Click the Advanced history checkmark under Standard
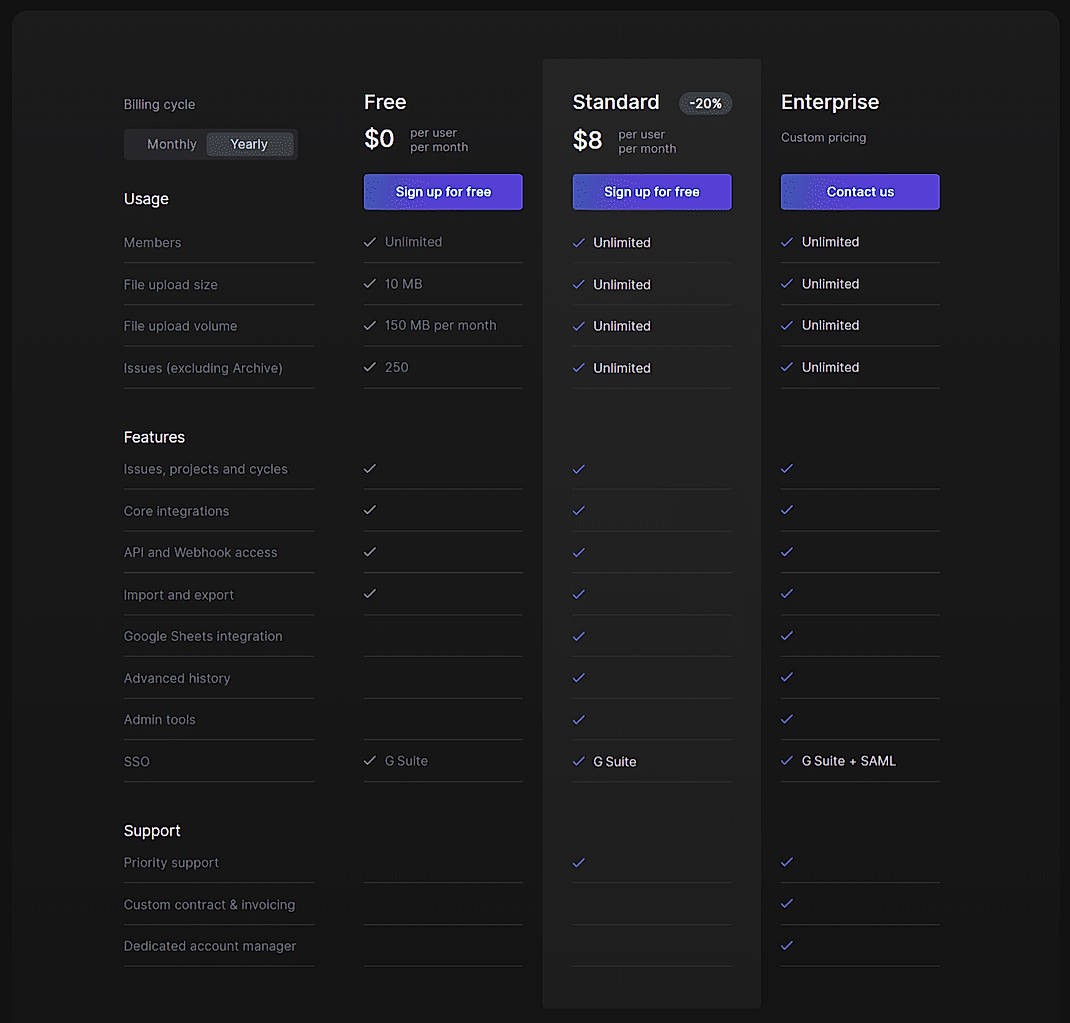This screenshot has width=1070, height=1023. pos(579,678)
